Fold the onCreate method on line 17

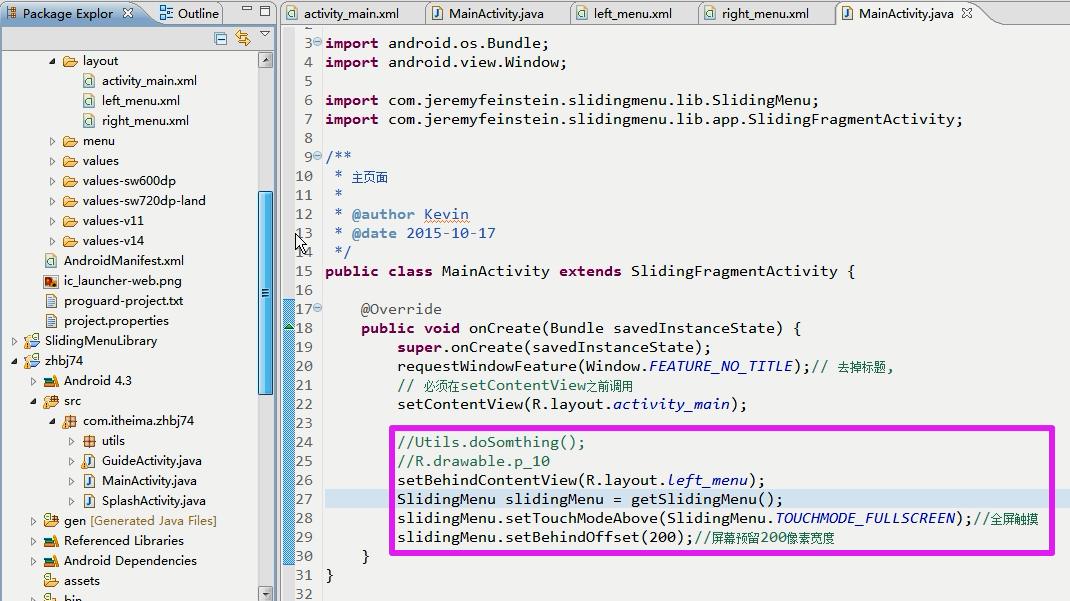(317, 309)
